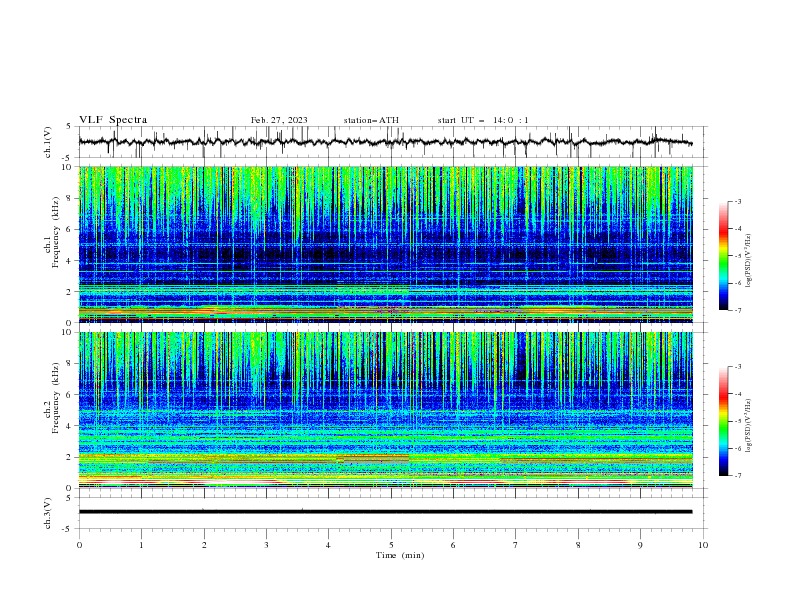Click the "-7" value on ch.2 color bar
The image size is (792, 612).
(738, 475)
